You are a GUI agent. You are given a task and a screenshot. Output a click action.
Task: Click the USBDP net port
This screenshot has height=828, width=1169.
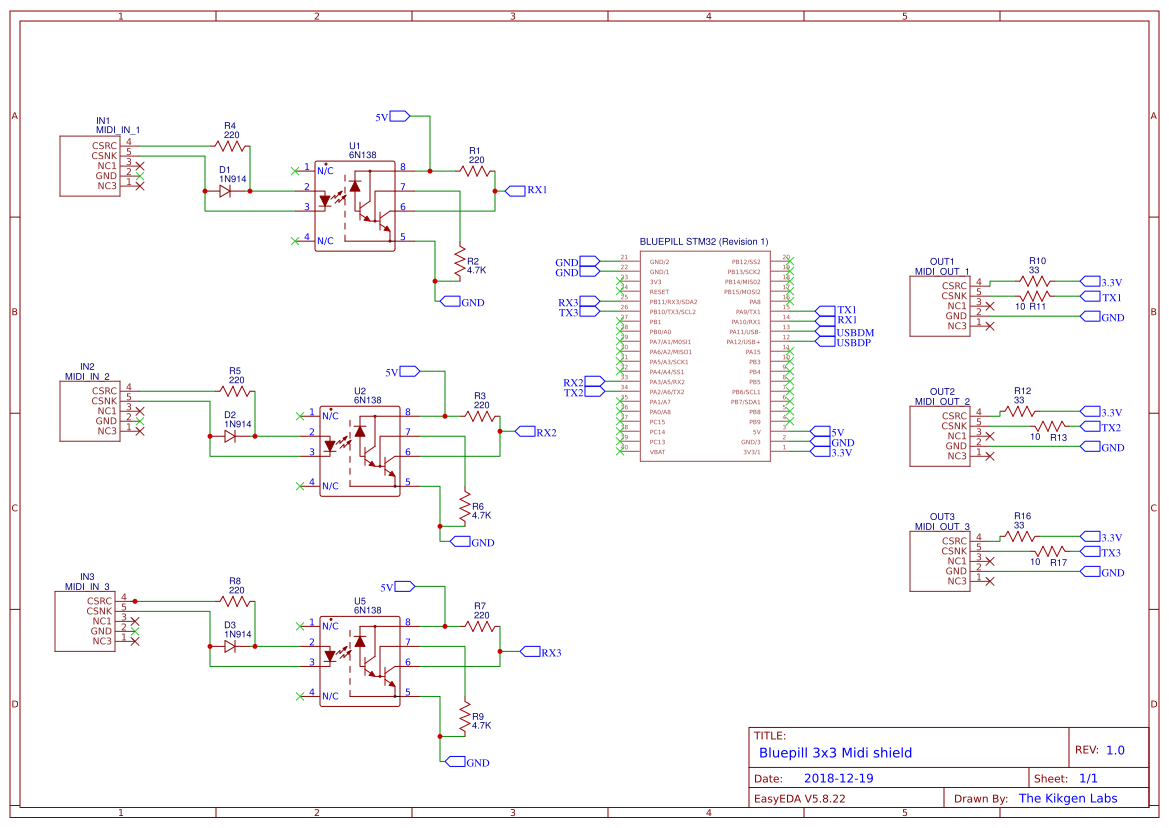click(x=825, y=342)
